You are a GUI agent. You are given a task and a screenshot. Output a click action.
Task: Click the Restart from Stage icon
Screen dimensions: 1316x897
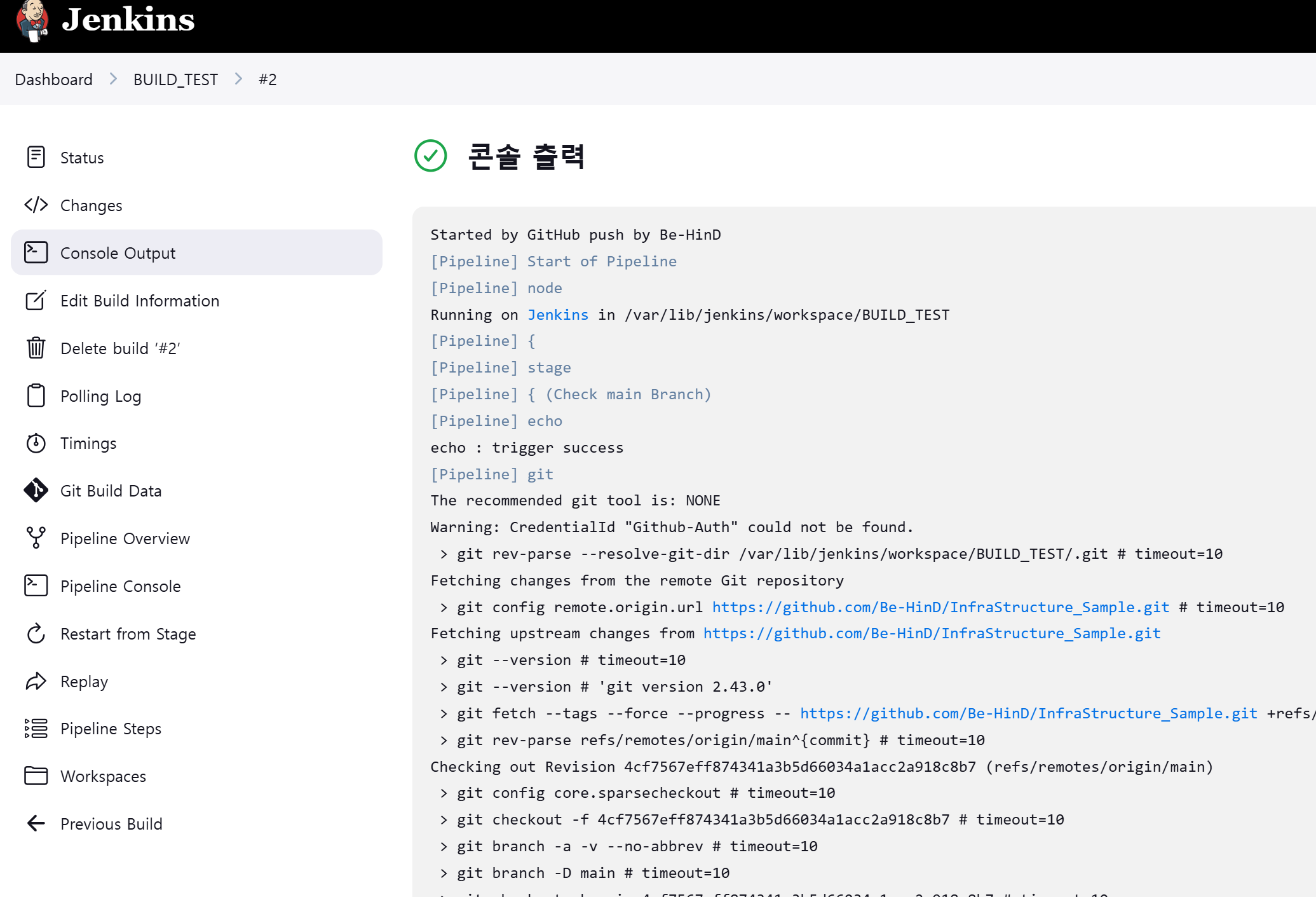click(36, 633)
